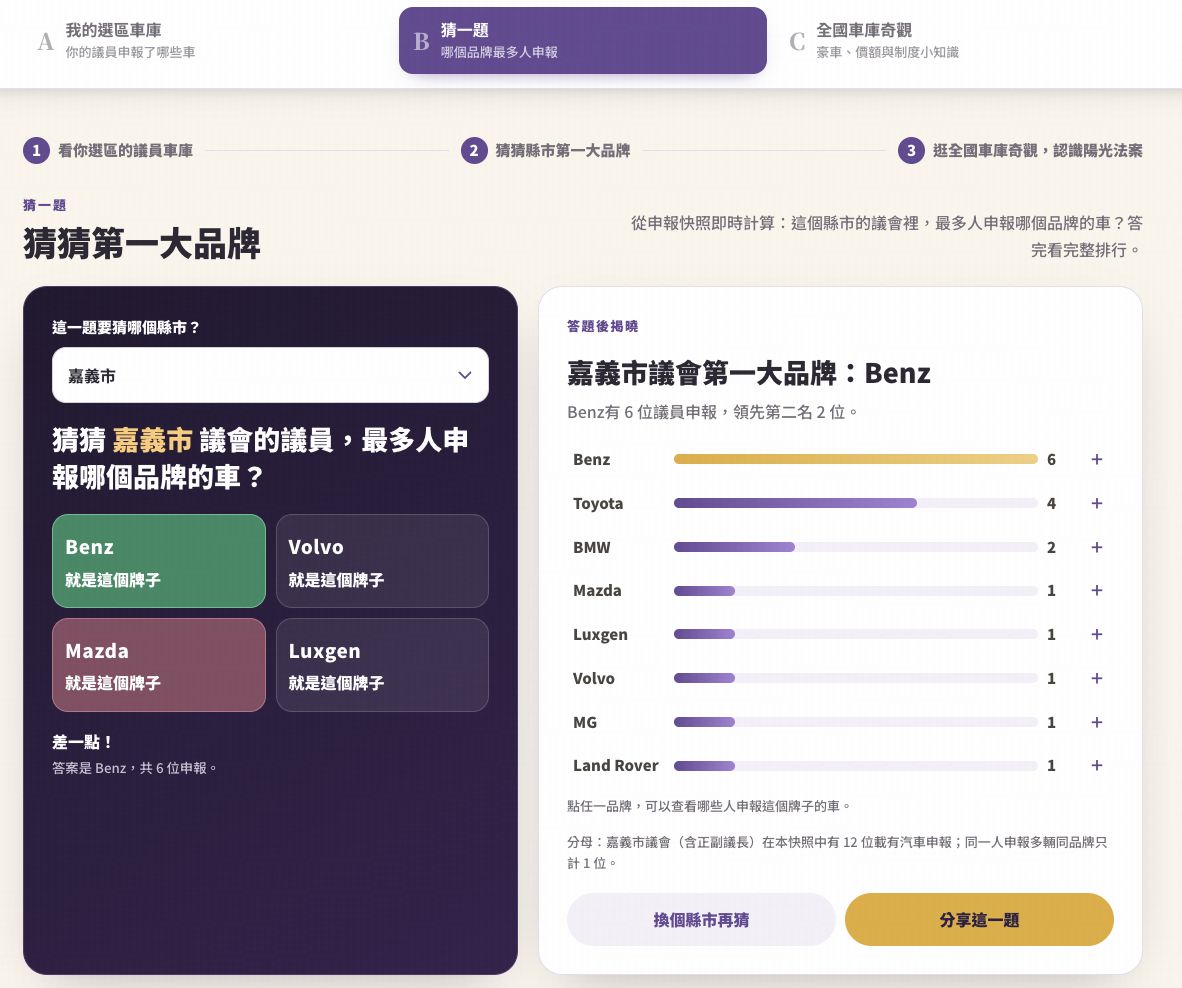Click the Toyota count value 4
This screenshot has height=988, width=1182.
click(x=1051, y=503)
